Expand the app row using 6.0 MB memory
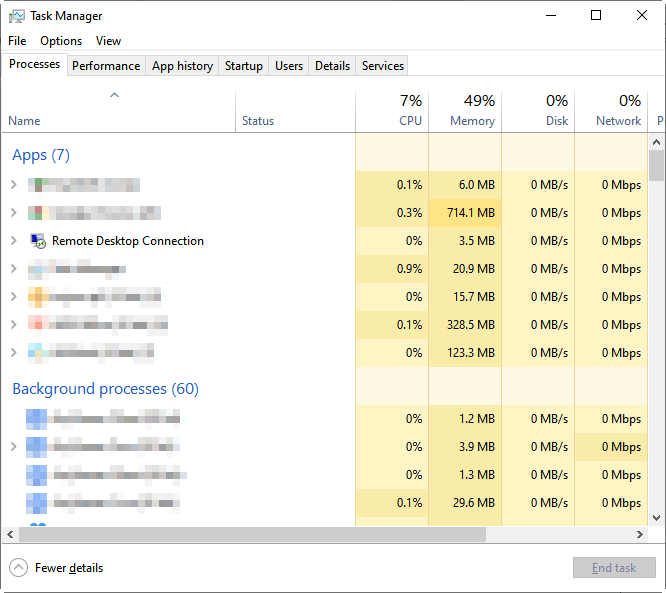This screenshot has width=666, height=593. click(13, 185)
